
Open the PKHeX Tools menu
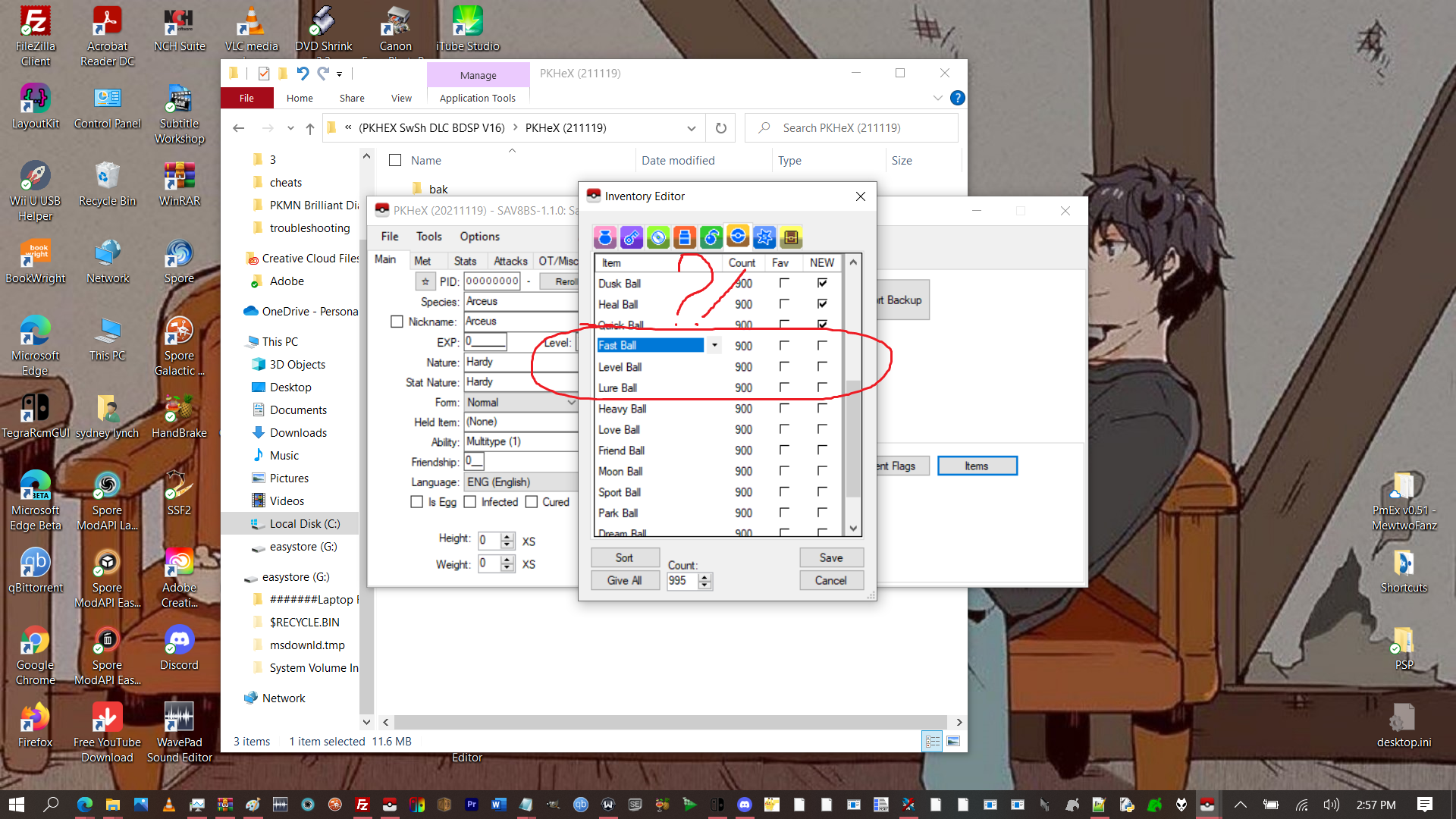pyautogui.click(x=428, y=237)
